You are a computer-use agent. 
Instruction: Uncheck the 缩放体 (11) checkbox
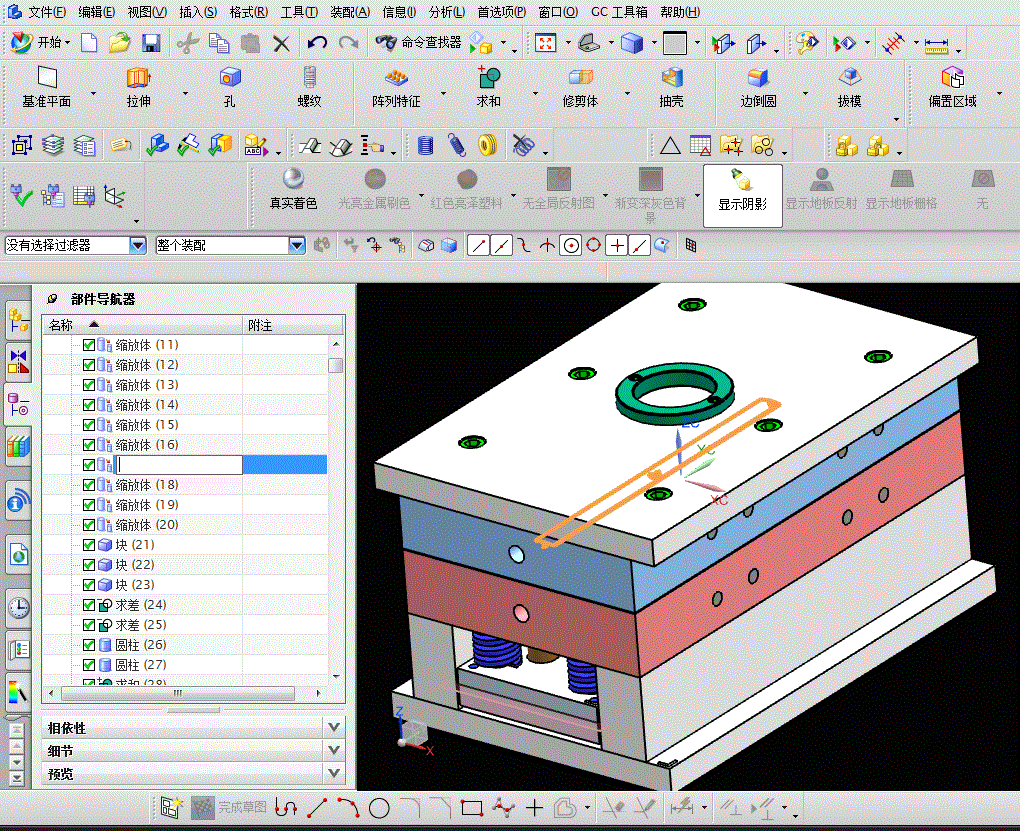(89, 345)
